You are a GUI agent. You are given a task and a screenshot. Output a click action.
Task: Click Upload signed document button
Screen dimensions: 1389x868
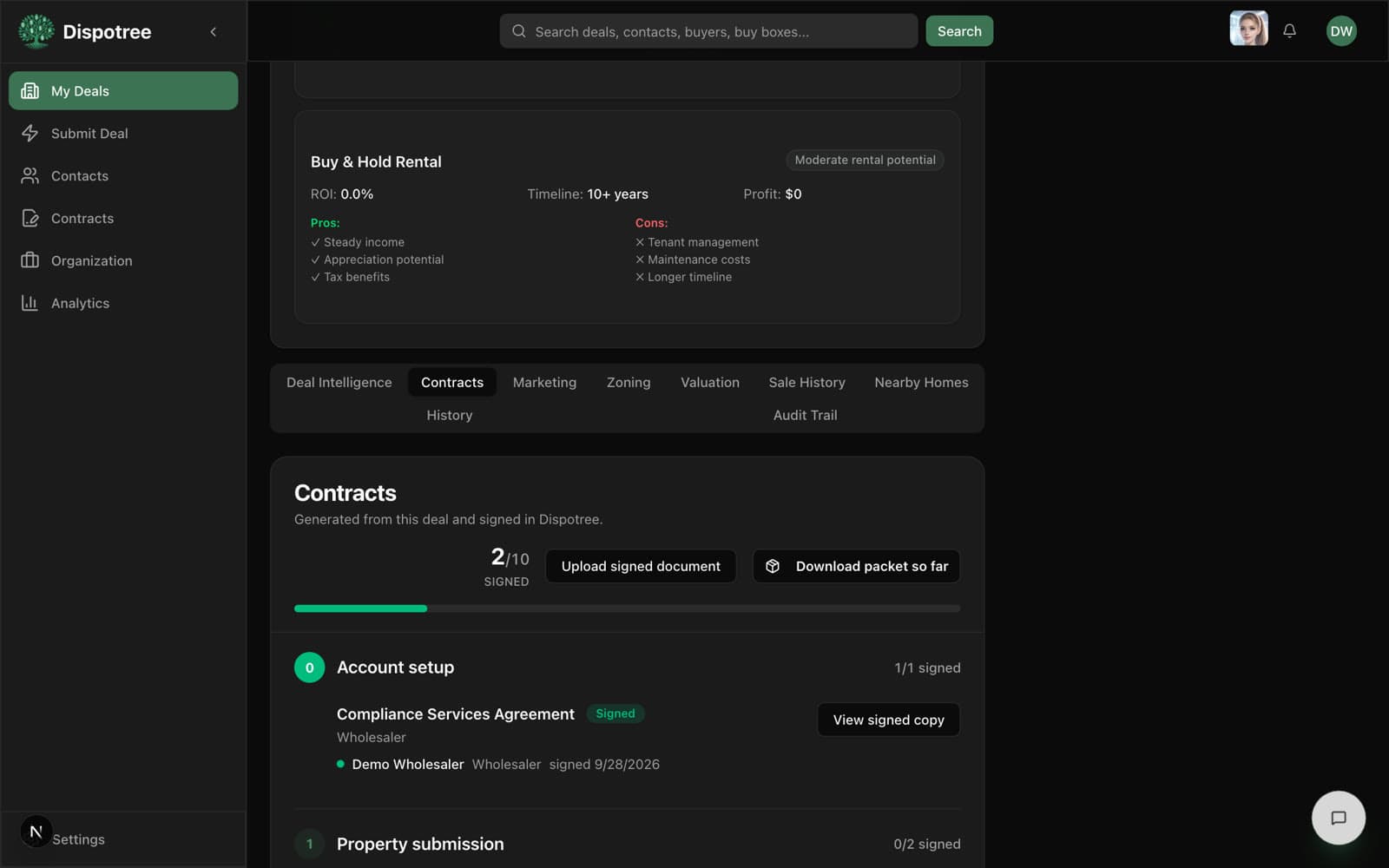pos(641,566)
